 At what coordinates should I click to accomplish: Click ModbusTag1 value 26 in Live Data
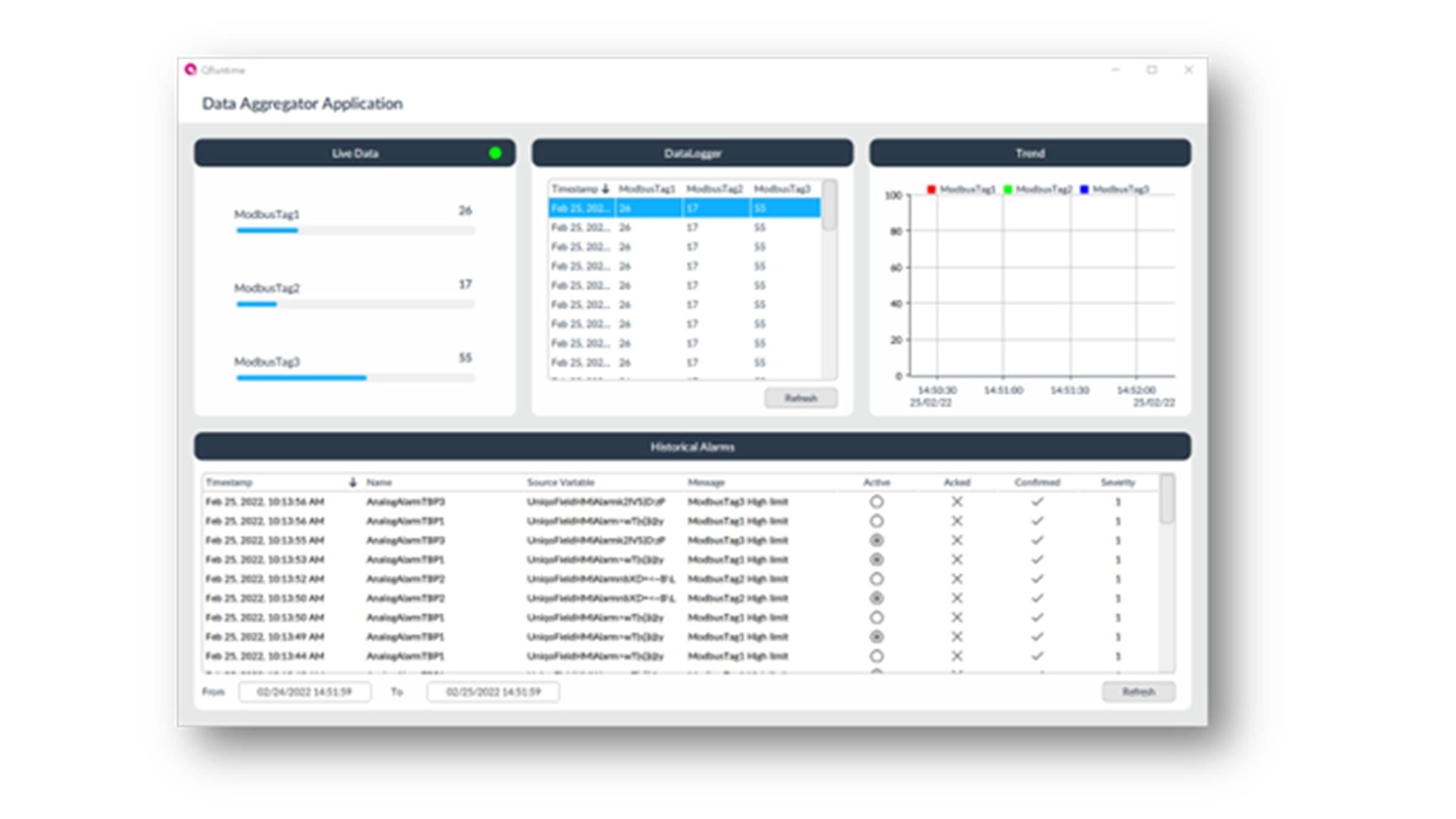coord(465,211)
